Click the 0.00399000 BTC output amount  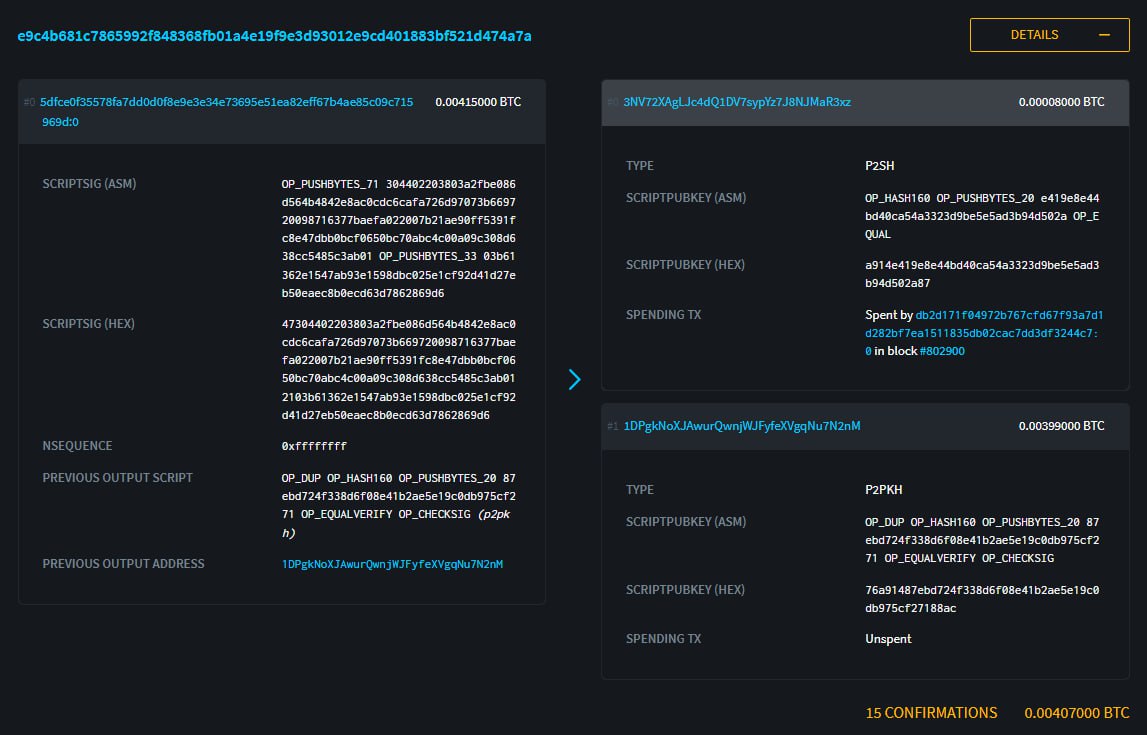[1061, 426]
